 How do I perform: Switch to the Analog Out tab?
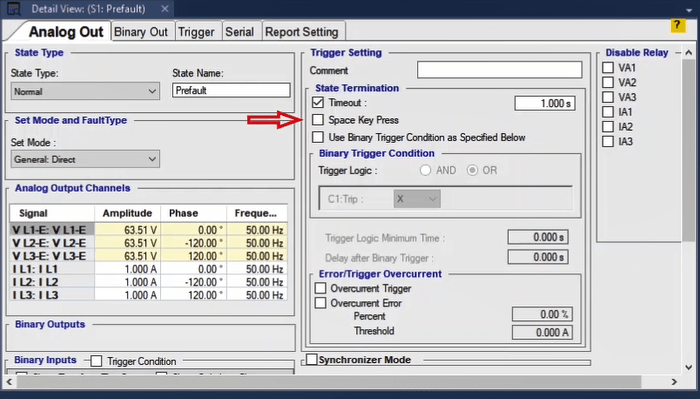tap(66, 32)
